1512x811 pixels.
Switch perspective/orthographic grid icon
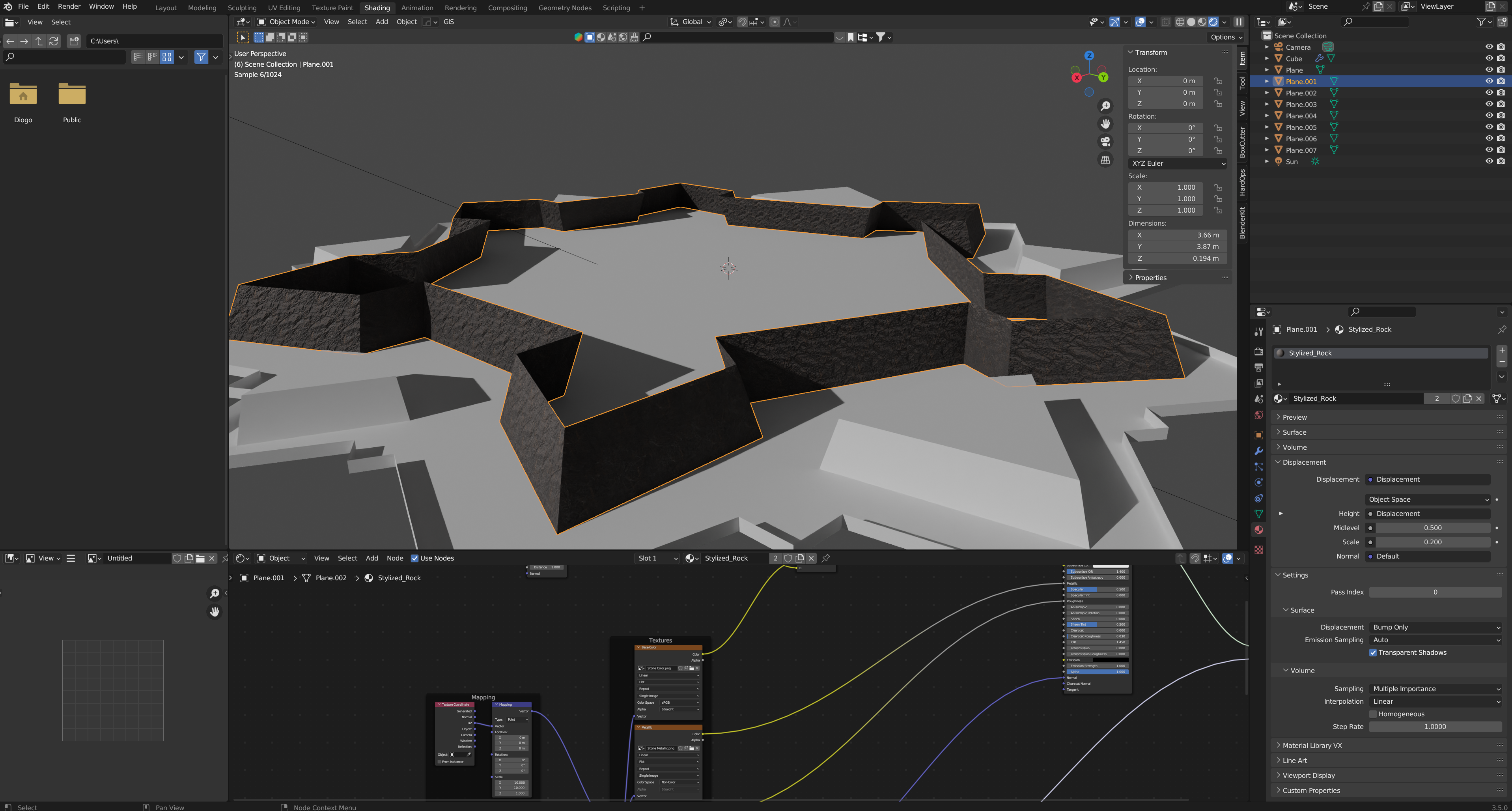pos(1105,160)
